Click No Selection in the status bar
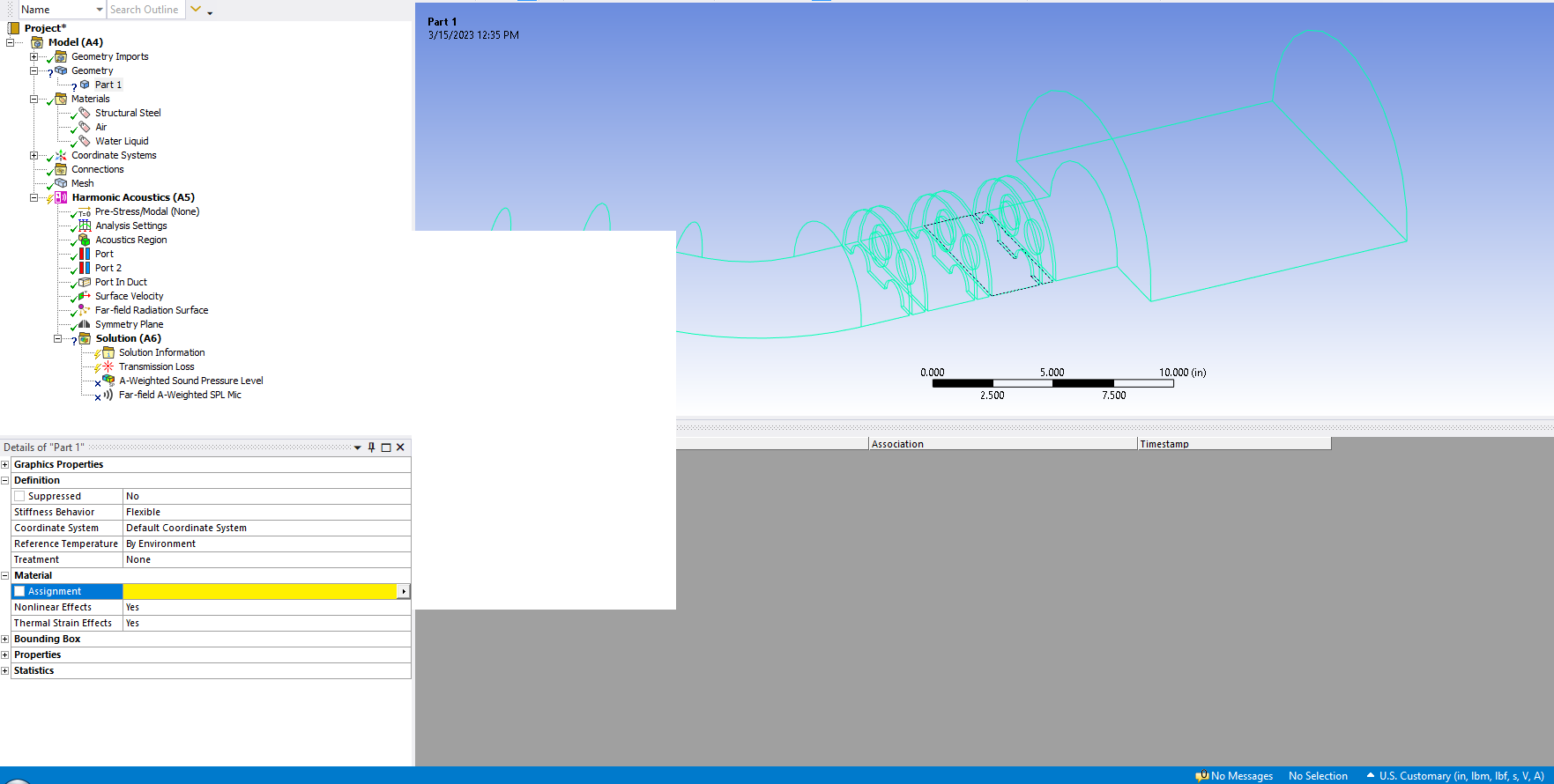The image size is (1554, 784). pos(1318,776)
